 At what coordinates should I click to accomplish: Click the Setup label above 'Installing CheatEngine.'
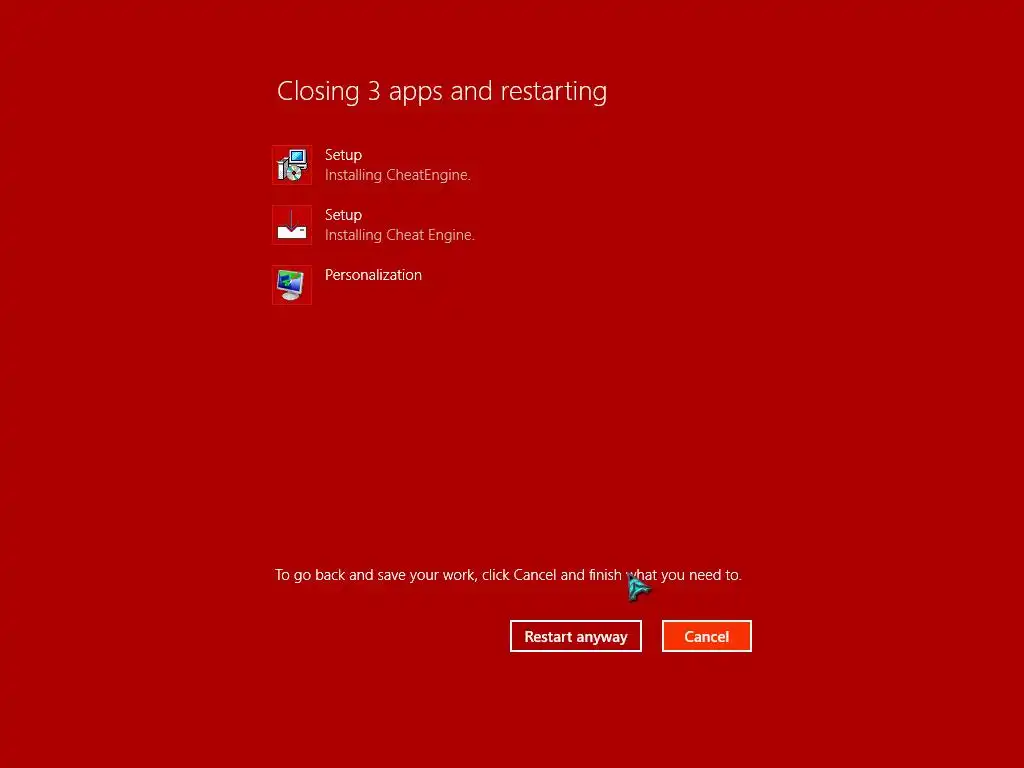pos(344,155)
